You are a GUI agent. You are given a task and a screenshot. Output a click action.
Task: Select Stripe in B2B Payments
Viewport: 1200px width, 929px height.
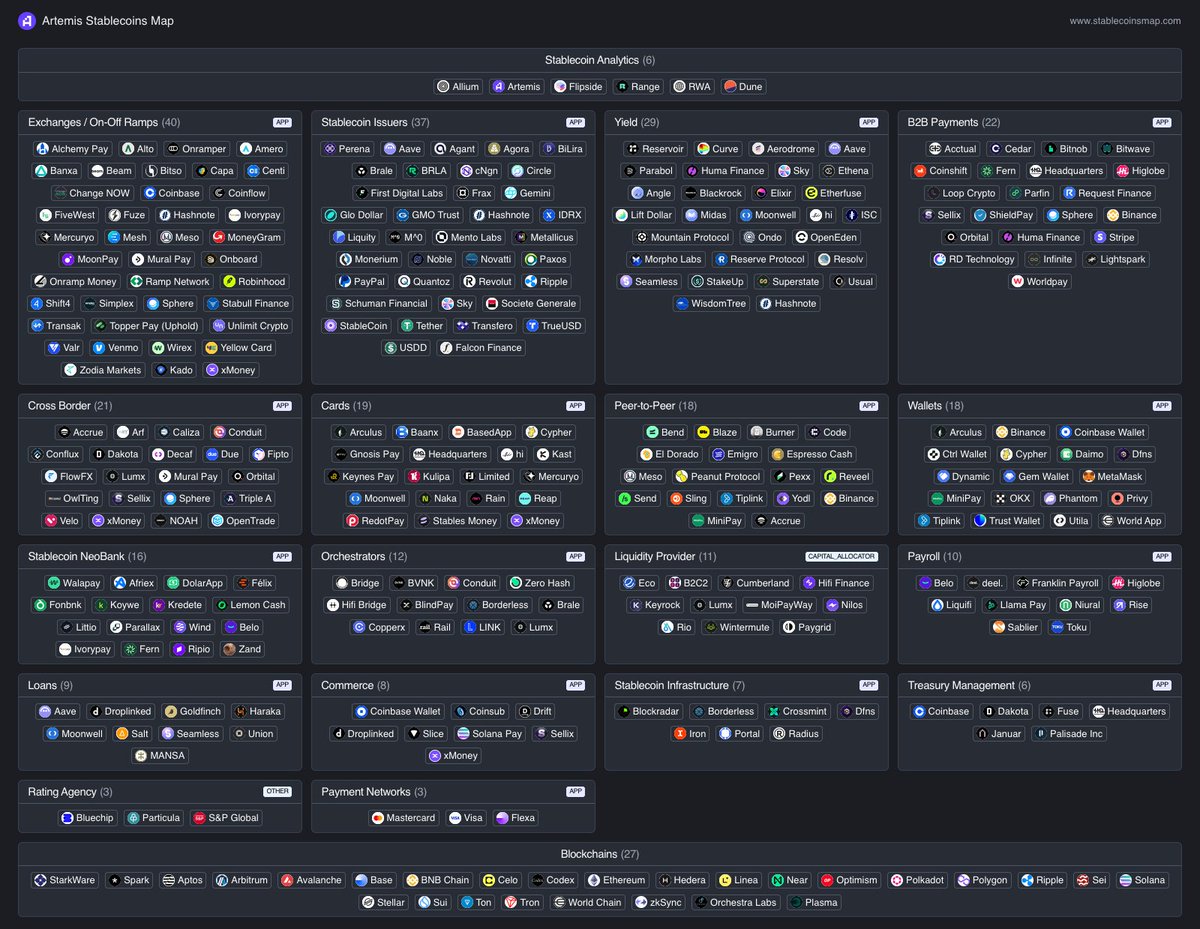tap(1114, 237)
